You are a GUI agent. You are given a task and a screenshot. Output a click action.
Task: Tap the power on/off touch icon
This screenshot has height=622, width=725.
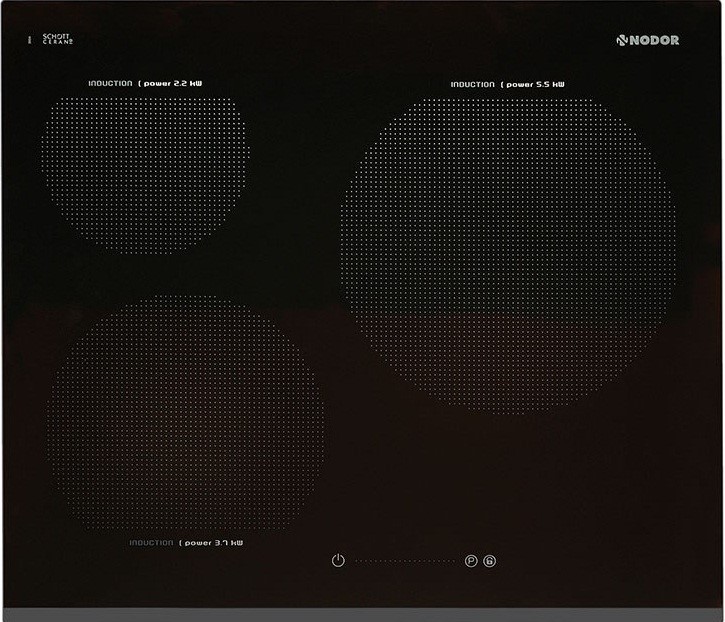click(338, 560)
